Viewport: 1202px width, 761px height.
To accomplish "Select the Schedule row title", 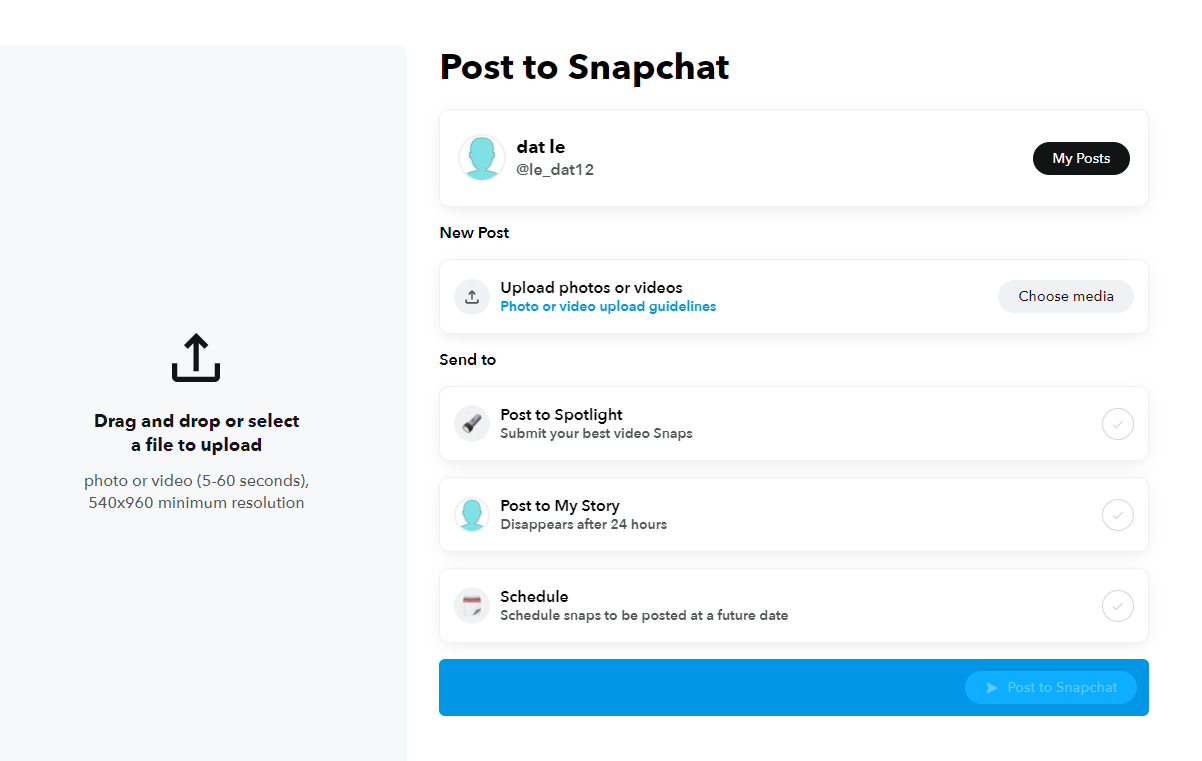I will click(534, 597).
